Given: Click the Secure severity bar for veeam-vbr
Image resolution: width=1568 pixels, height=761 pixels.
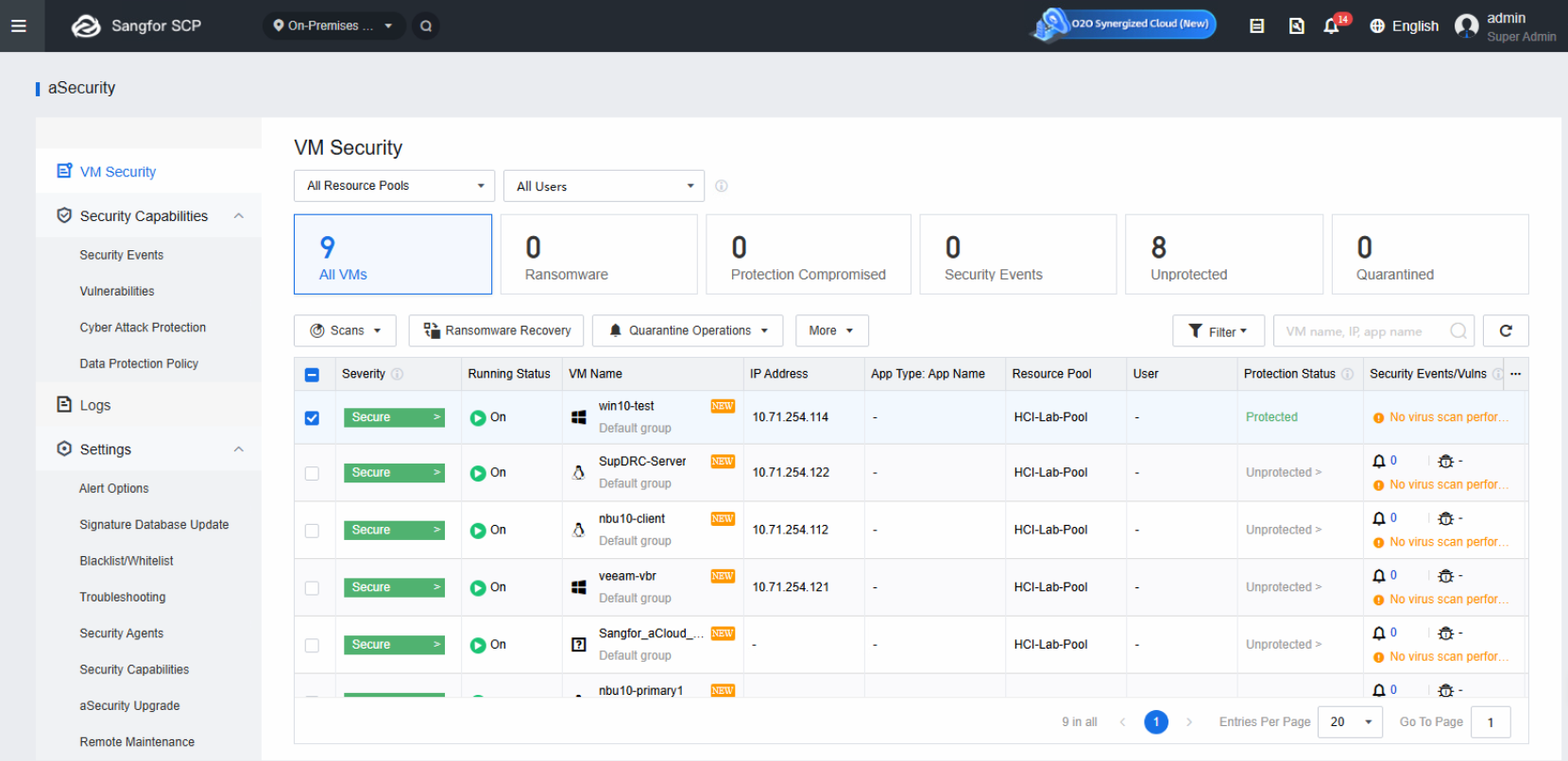Looking at the screenshot, I should 394,587.
